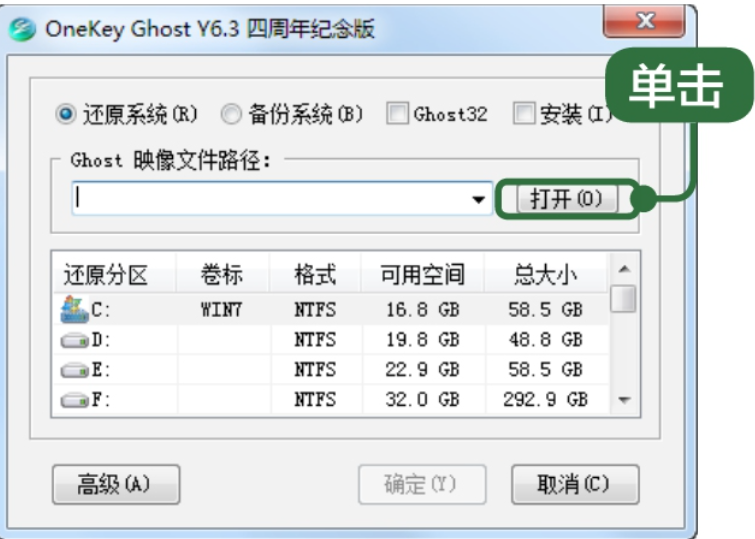
Task: Click the 48.8 GB total size cell
Action: (546, 340)
